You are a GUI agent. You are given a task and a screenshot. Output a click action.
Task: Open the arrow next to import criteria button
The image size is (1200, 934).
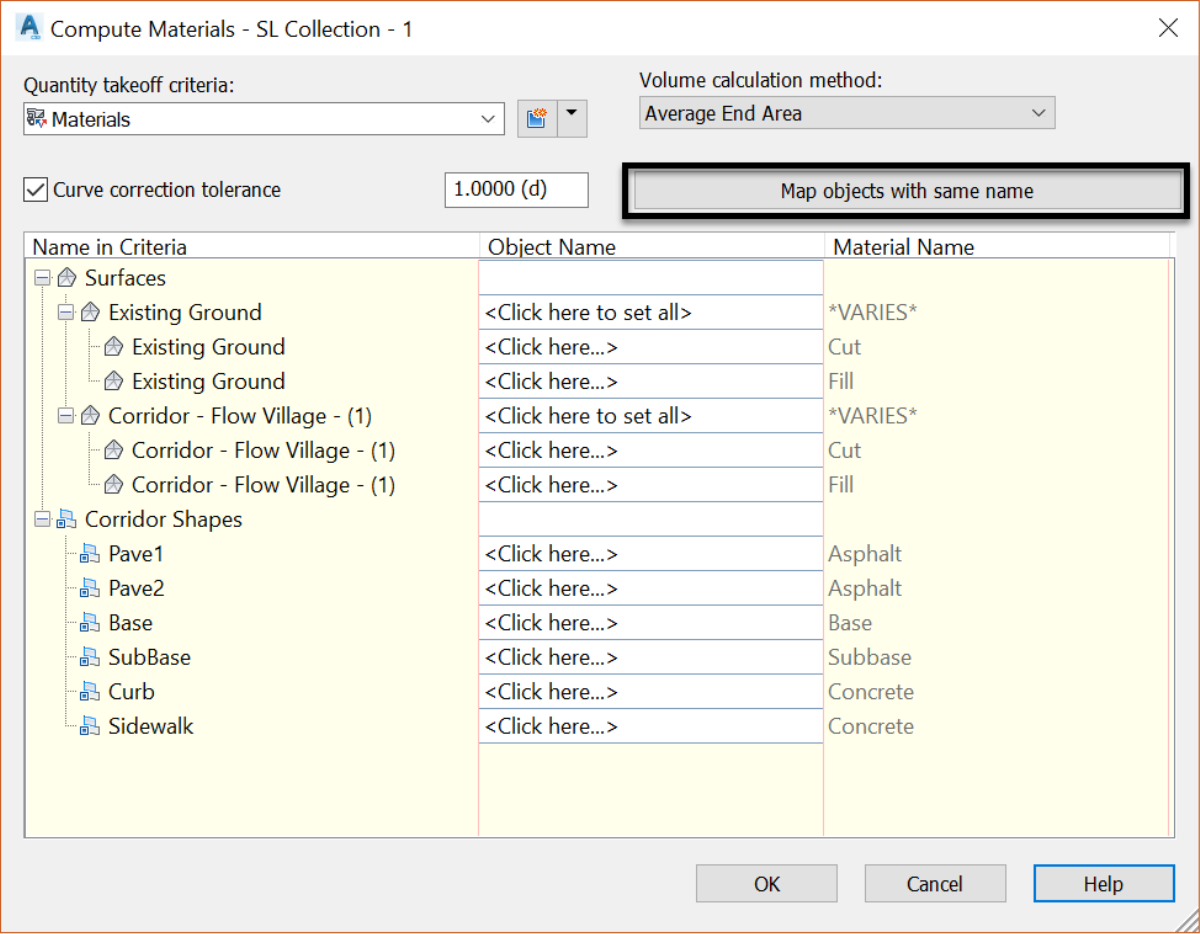coord(571,119)
